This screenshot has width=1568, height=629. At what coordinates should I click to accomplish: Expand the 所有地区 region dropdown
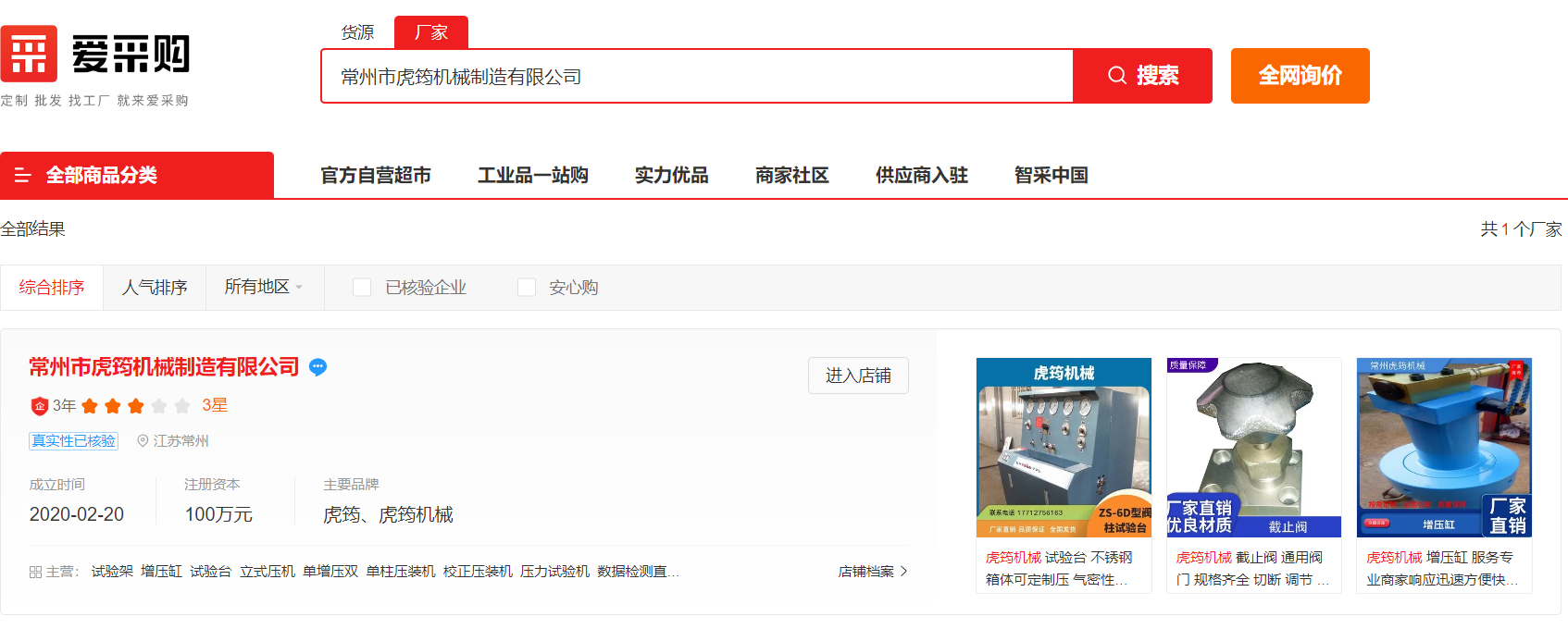(x=263, y=288)
